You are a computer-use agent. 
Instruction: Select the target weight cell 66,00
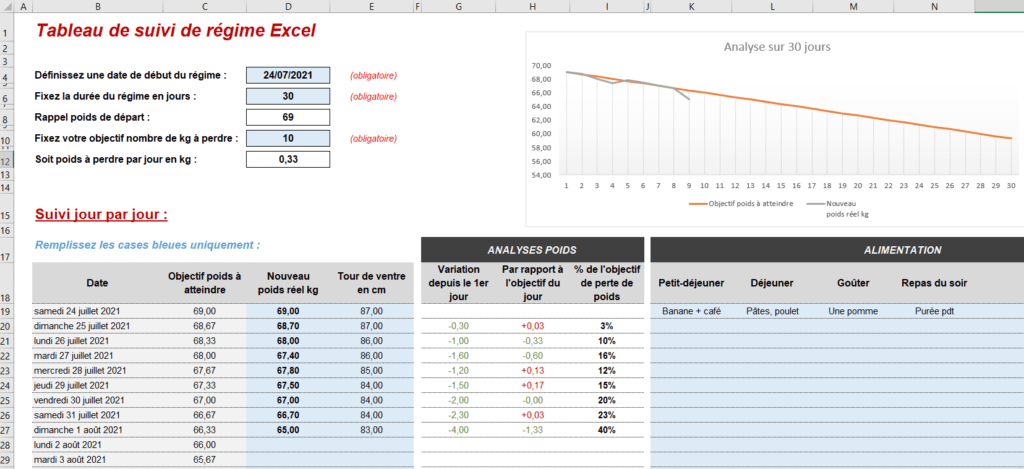pos(205,445)
